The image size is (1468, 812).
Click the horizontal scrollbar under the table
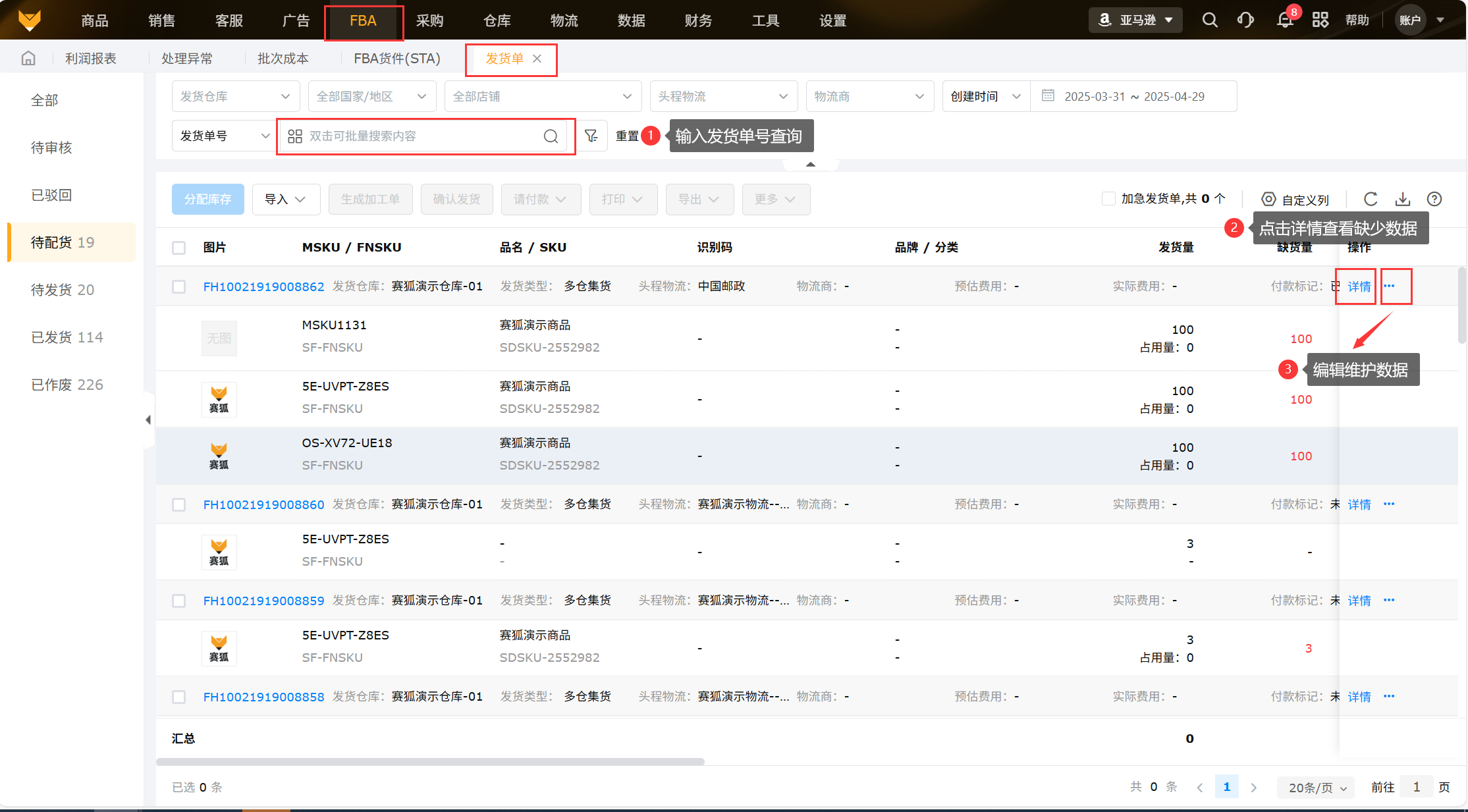[430, 762]
